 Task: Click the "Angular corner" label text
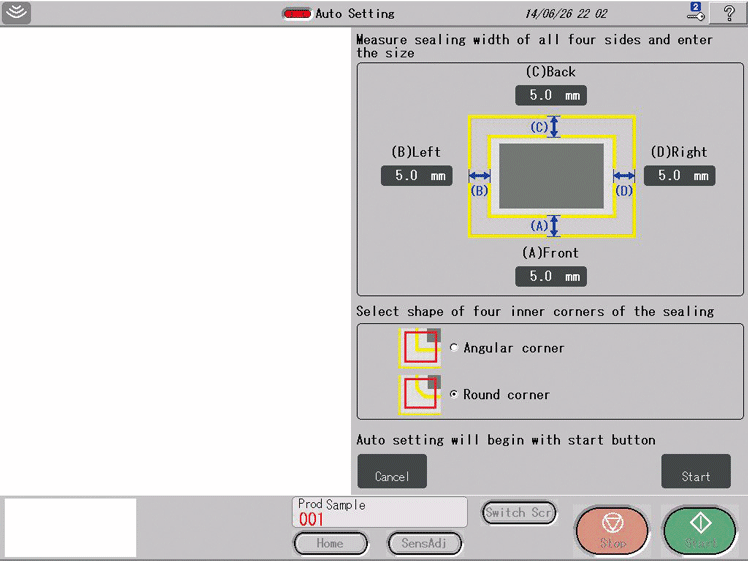514,348
